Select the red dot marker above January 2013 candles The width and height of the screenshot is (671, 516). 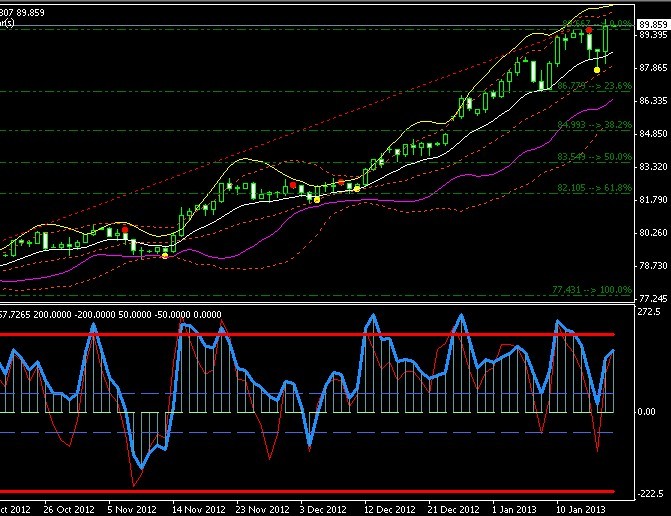click(x=589, y=30)
